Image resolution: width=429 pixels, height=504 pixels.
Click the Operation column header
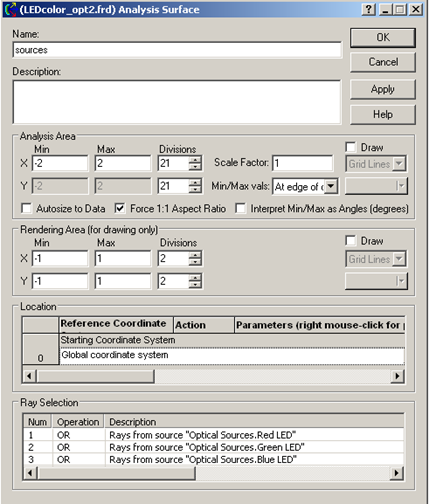[78, 422]
